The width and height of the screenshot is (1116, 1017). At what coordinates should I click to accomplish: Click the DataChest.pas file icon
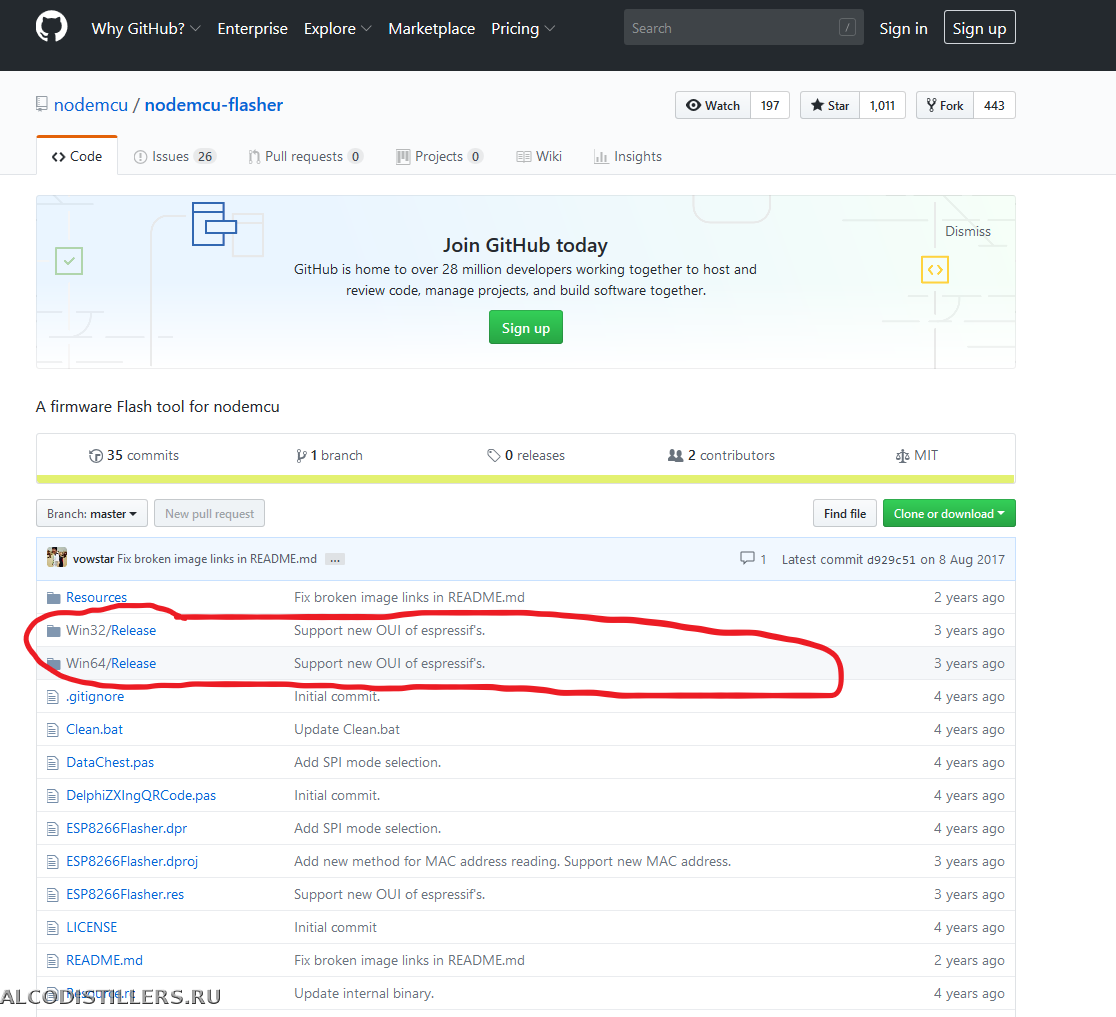click(53, 763)
